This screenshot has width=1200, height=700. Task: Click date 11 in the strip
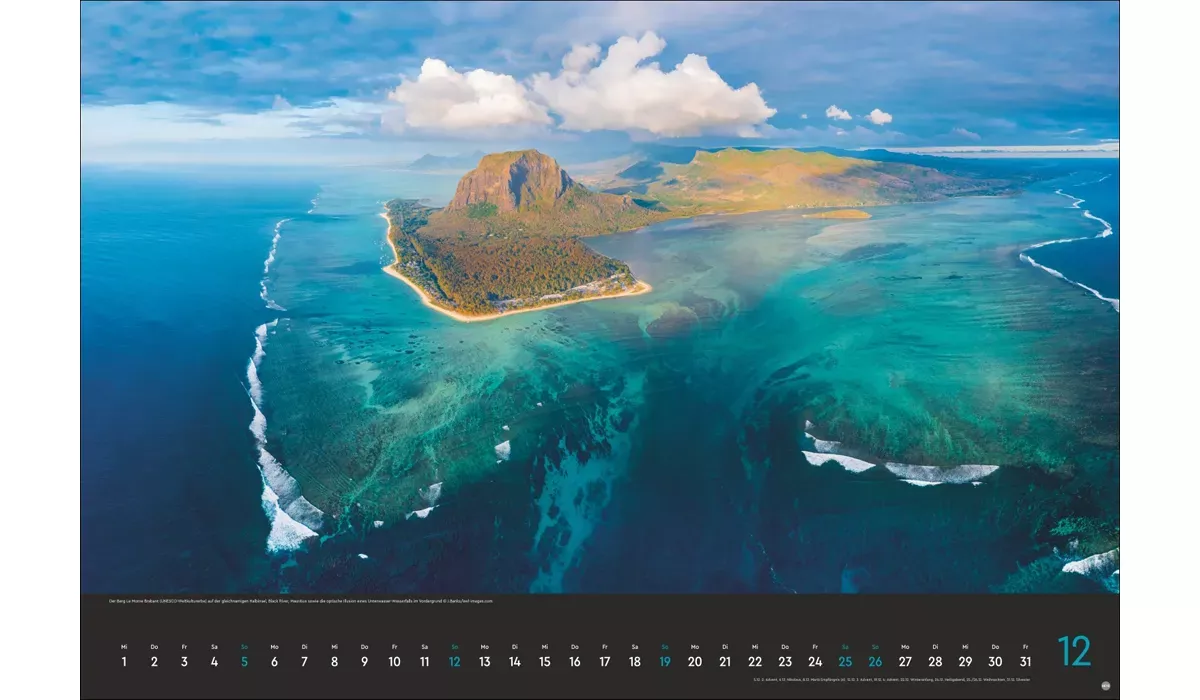click(x=424, y=661)
